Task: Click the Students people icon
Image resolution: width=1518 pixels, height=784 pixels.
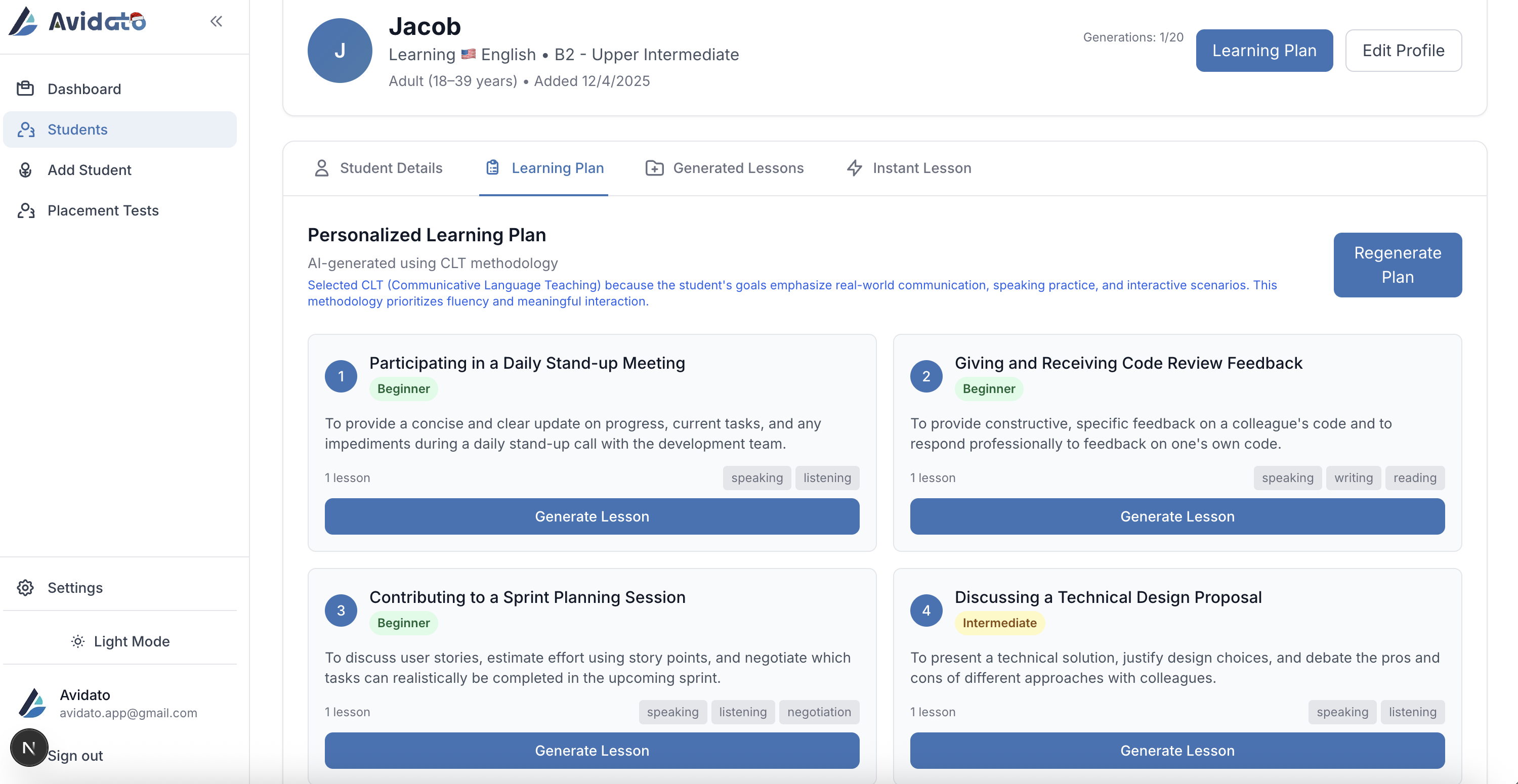Action: (x=25, y=129)
